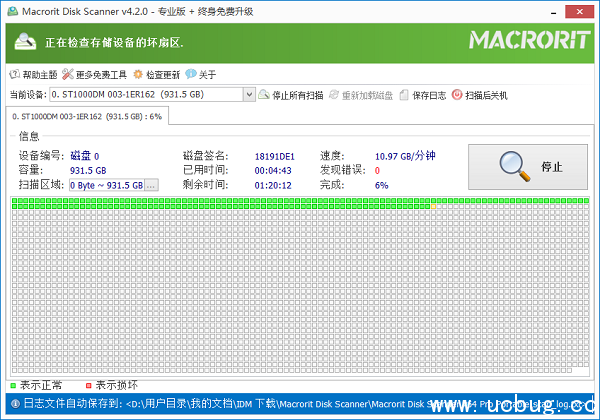Click the MACRORIT logo
Image resolution: width=600 pixels, height=420 pixels.
(529, 40)
